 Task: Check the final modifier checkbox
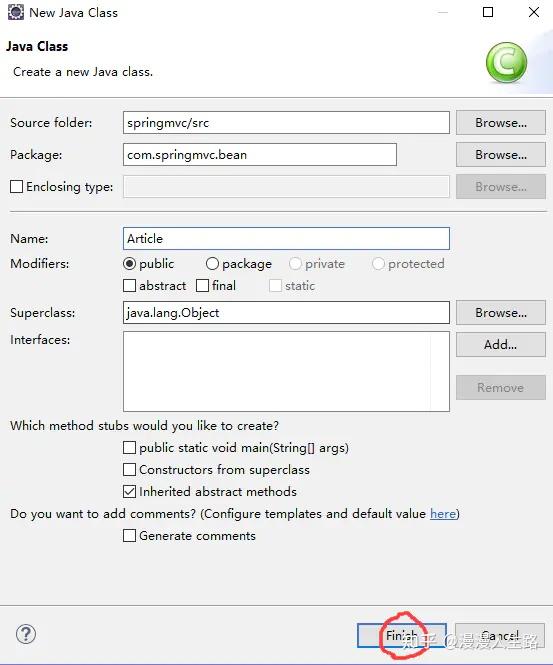(202, 285)
